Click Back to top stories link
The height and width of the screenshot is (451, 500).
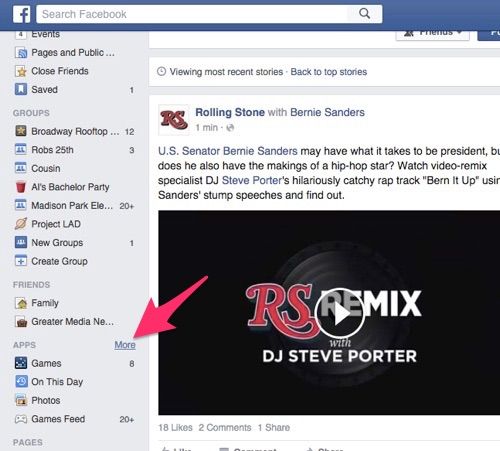click(x=329, y=72)
